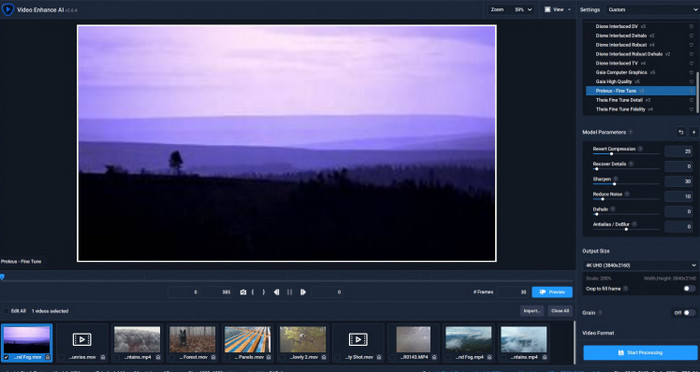This screenshot has width=700, height=372.
Task: Click the Import... button
Action: pyautogui.click(x=533, y=311)
